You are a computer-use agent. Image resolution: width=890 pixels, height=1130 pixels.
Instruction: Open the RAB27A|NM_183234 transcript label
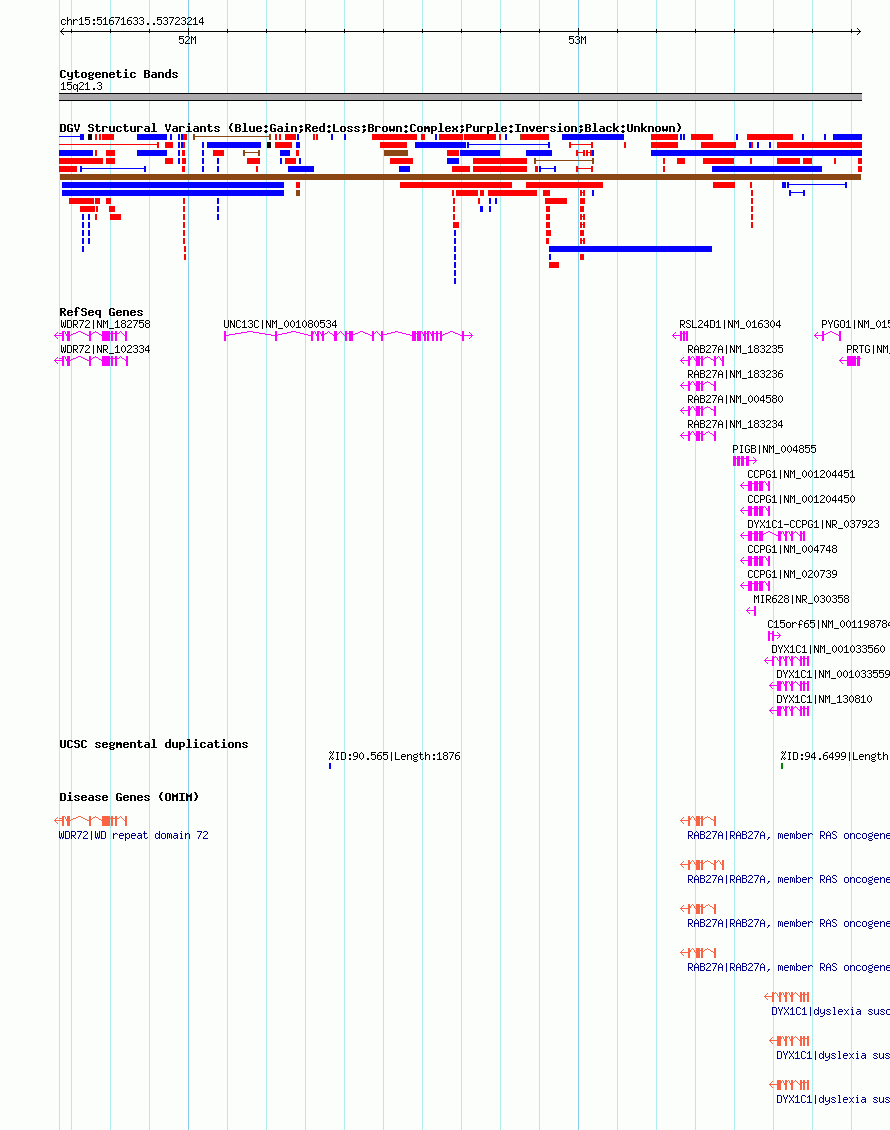coord(735,424)
